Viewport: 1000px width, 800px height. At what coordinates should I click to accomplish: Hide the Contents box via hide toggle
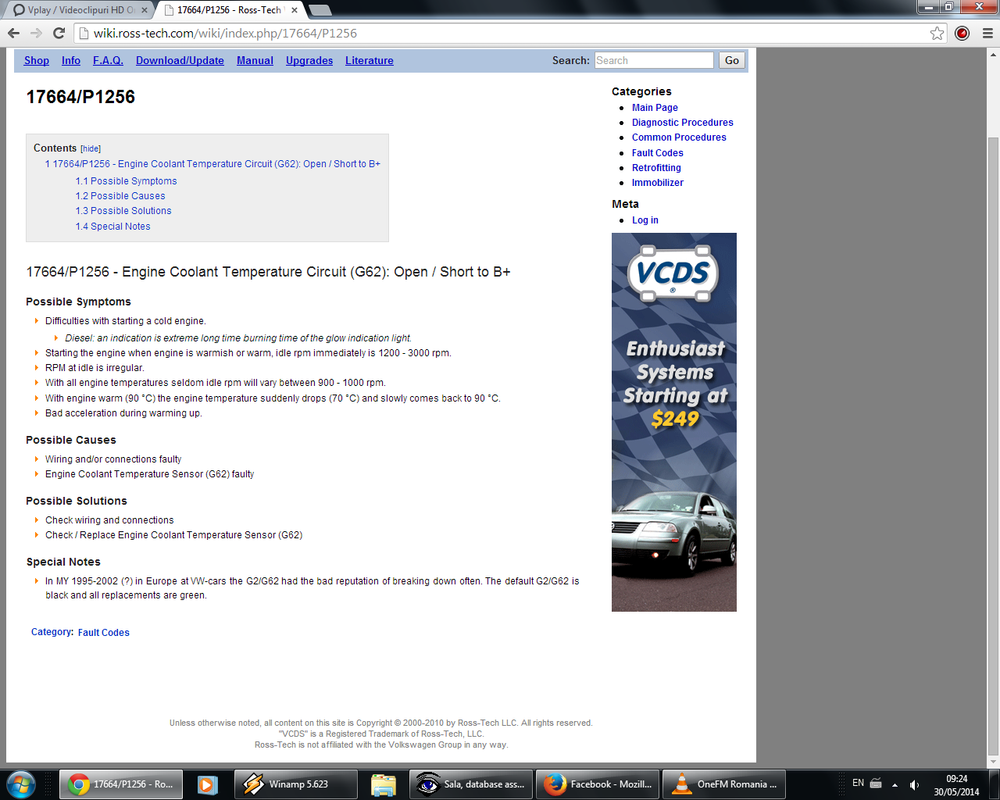coord(91,149)
